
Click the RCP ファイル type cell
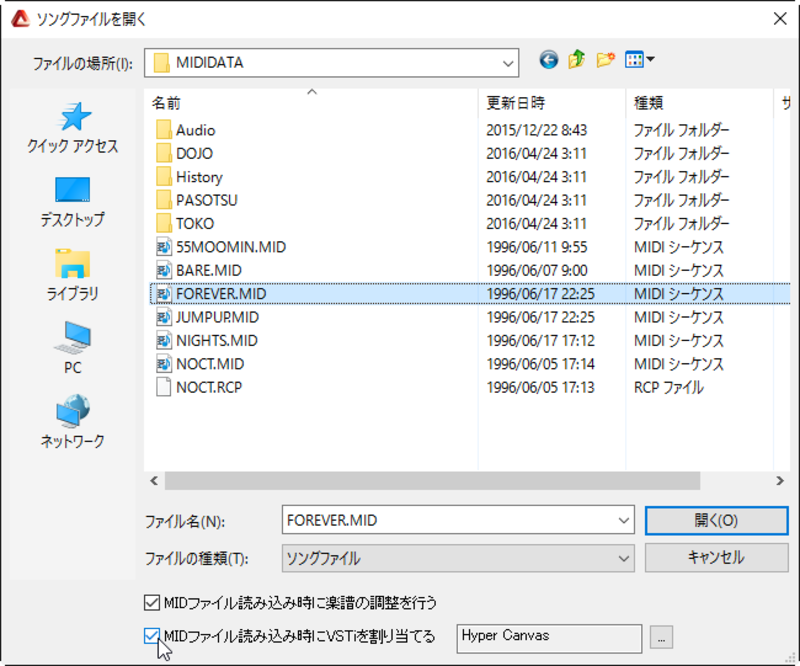click(669, 387)
